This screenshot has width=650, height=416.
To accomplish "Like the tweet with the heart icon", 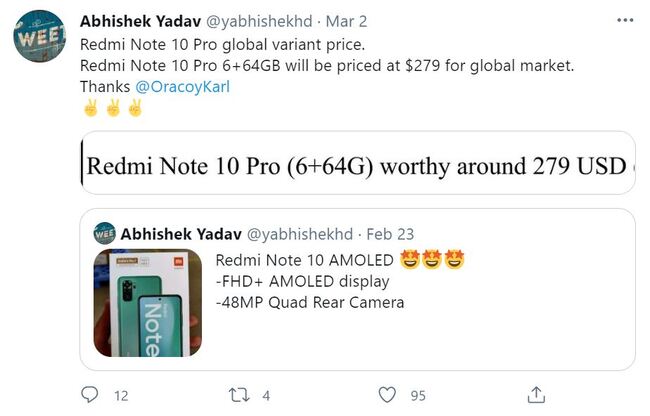I will coord(387,394).
